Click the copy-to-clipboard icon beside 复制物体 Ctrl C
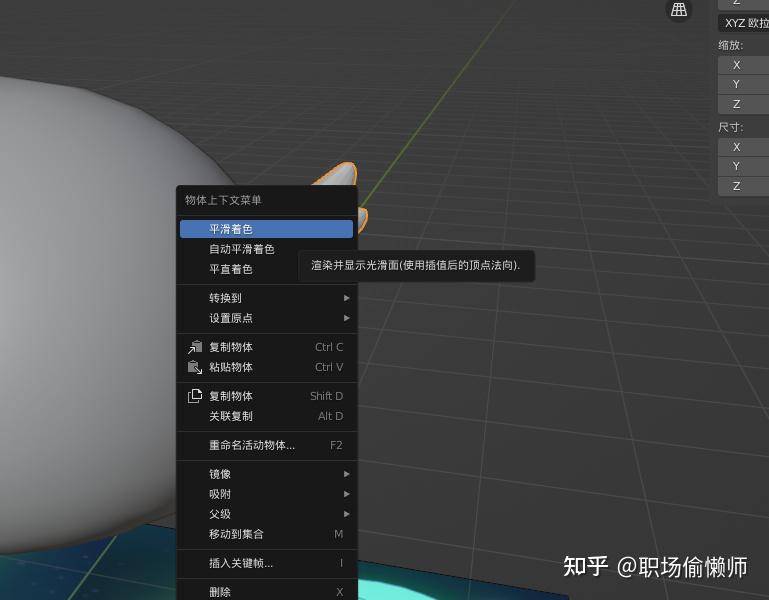The image size is (769, 600). pos(195,347)
